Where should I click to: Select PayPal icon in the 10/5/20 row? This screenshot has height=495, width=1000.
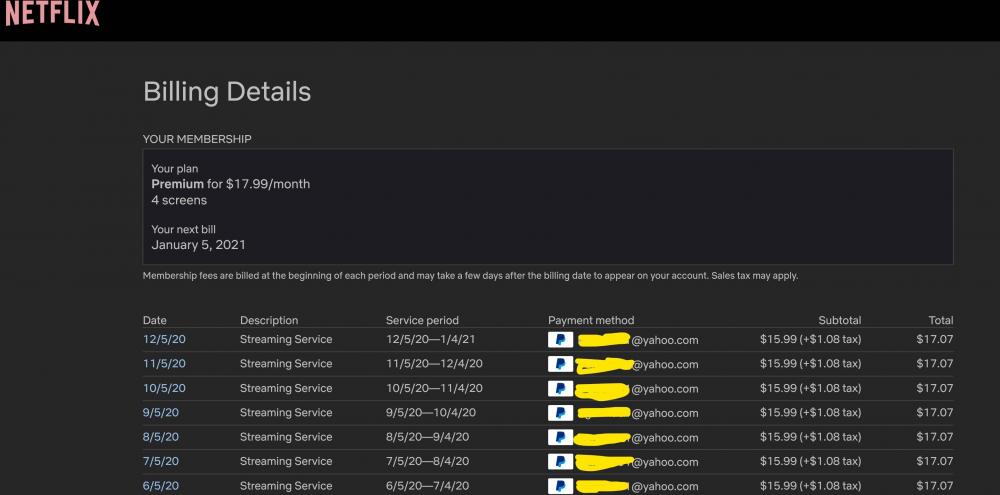pos(560,388)
